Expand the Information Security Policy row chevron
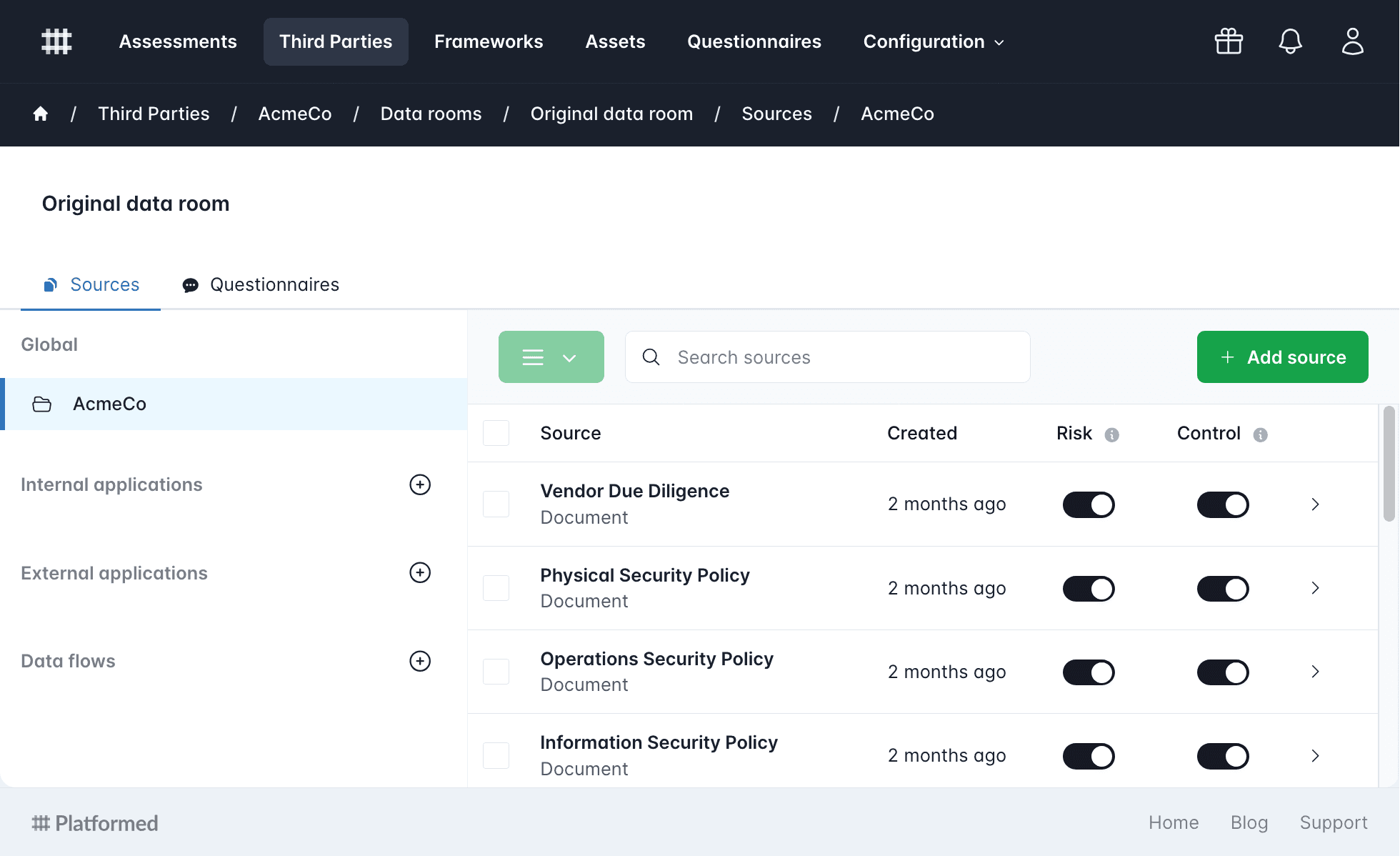This screenshot has width=1400, height=856. [x=1315, y=756]
